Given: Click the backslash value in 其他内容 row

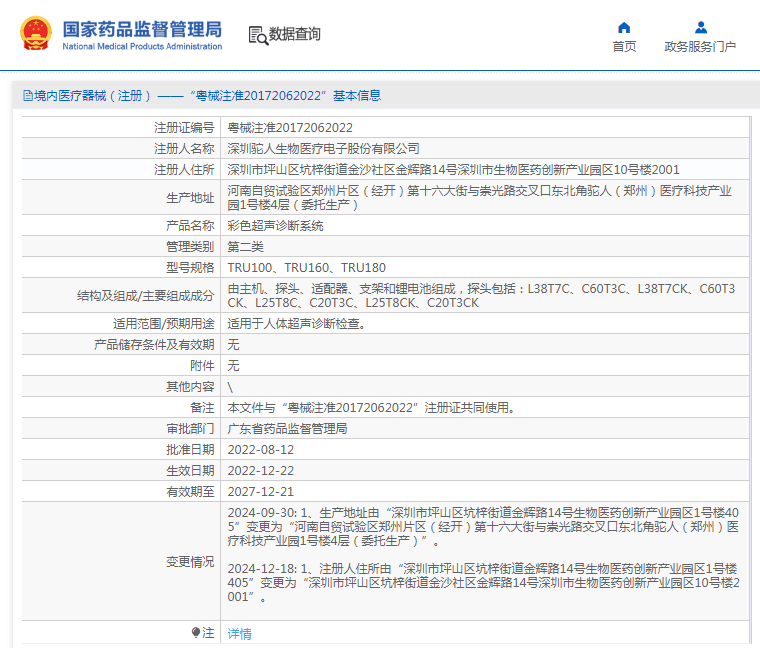Looking at the screenshot, I should 230,387.
